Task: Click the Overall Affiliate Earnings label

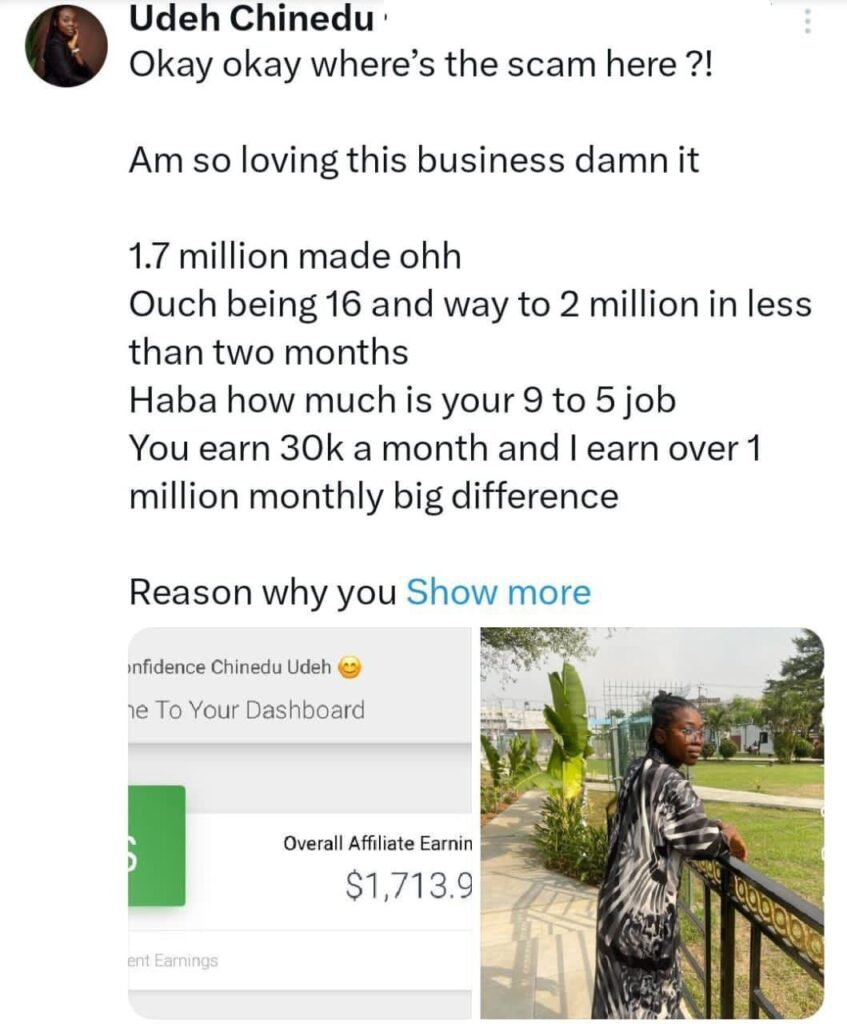Action: point(376,844)
